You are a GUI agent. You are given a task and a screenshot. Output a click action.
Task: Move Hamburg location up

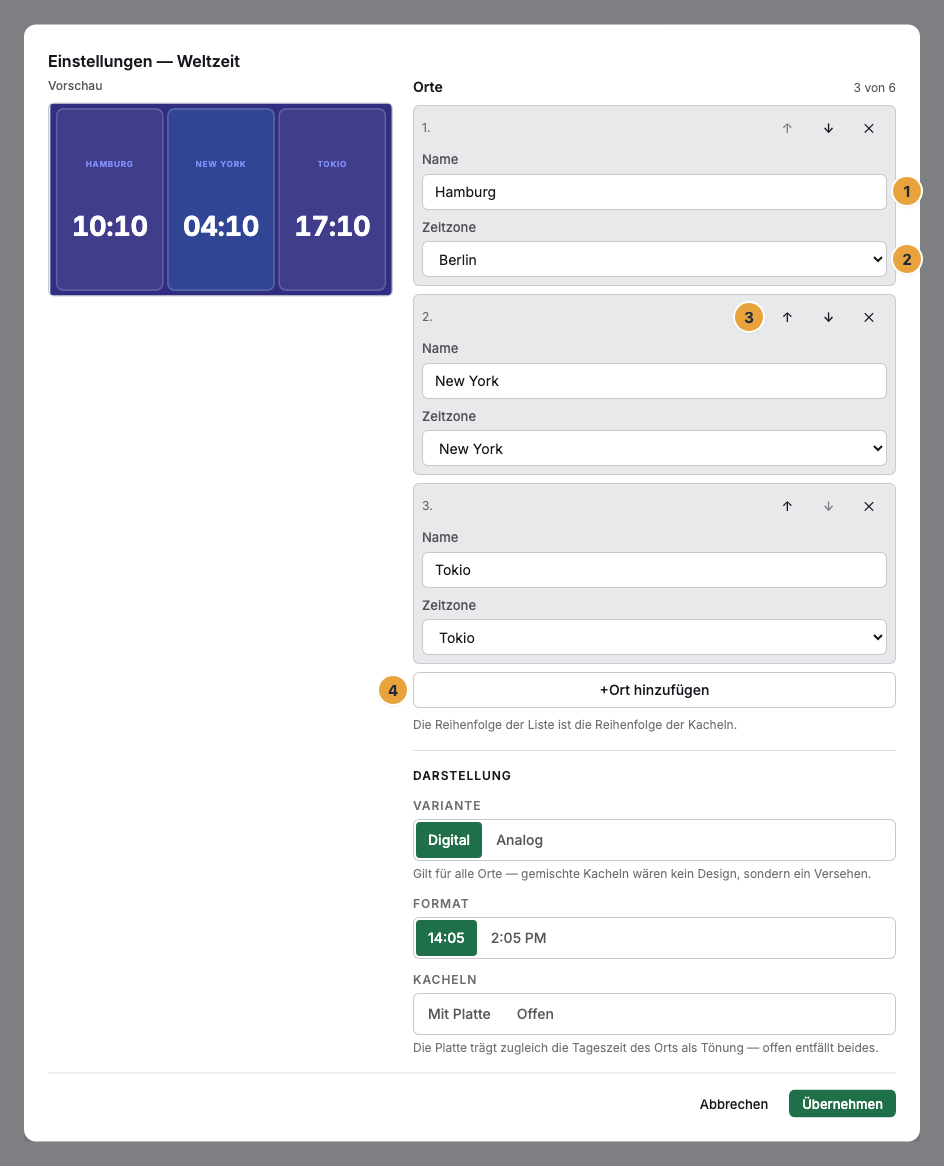787,129
